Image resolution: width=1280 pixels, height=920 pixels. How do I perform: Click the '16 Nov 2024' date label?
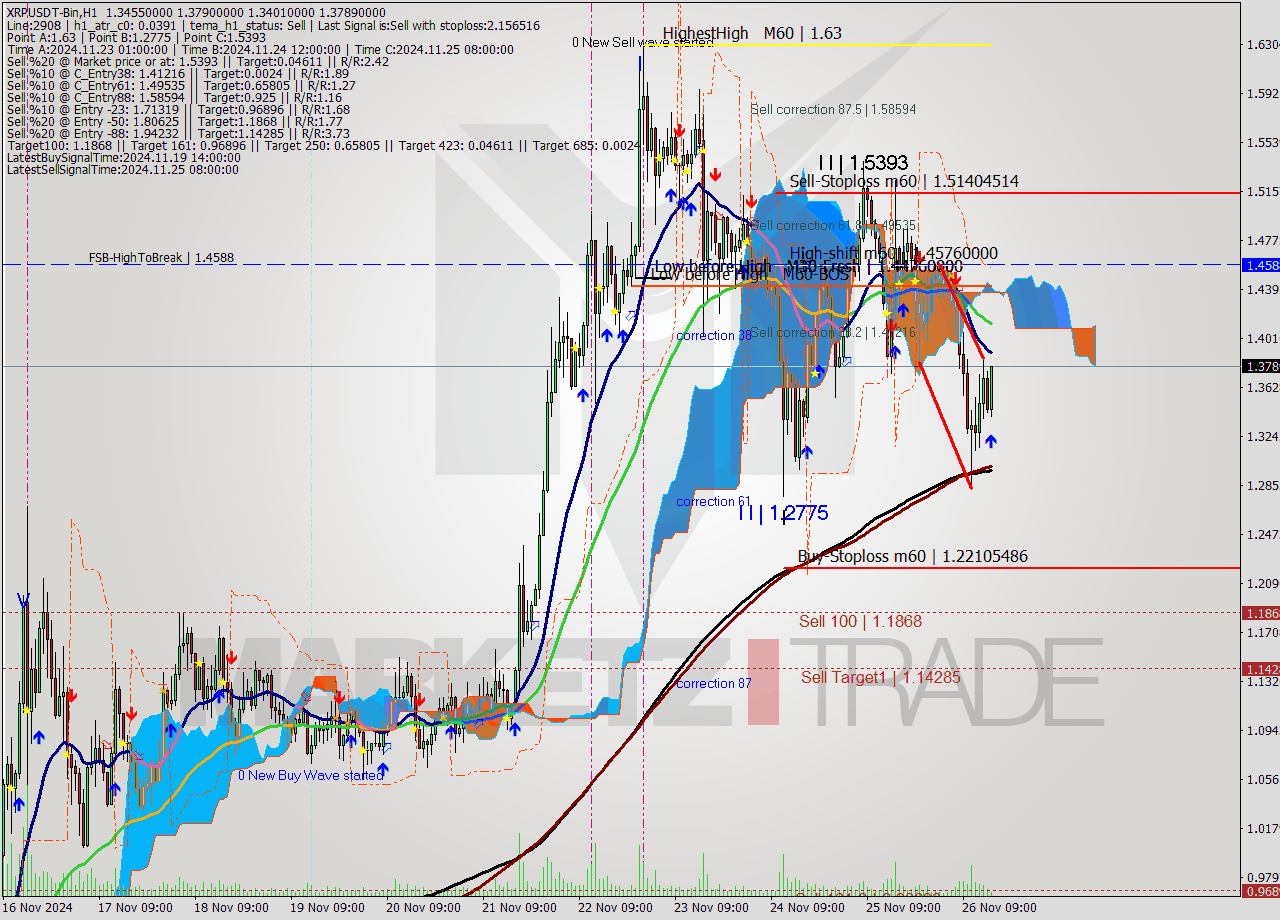tap(36, 908)
